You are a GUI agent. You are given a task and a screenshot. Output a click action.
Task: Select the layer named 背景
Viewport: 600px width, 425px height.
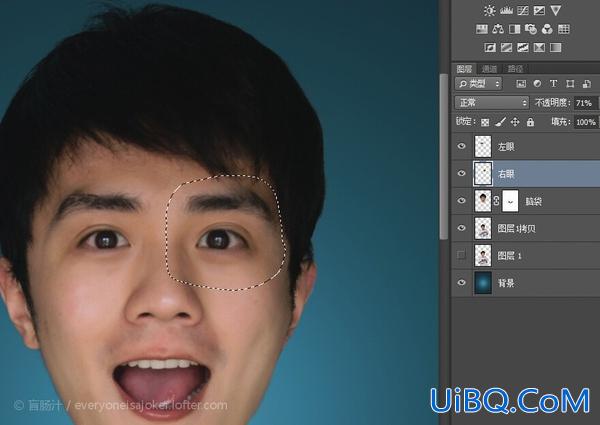506,283
